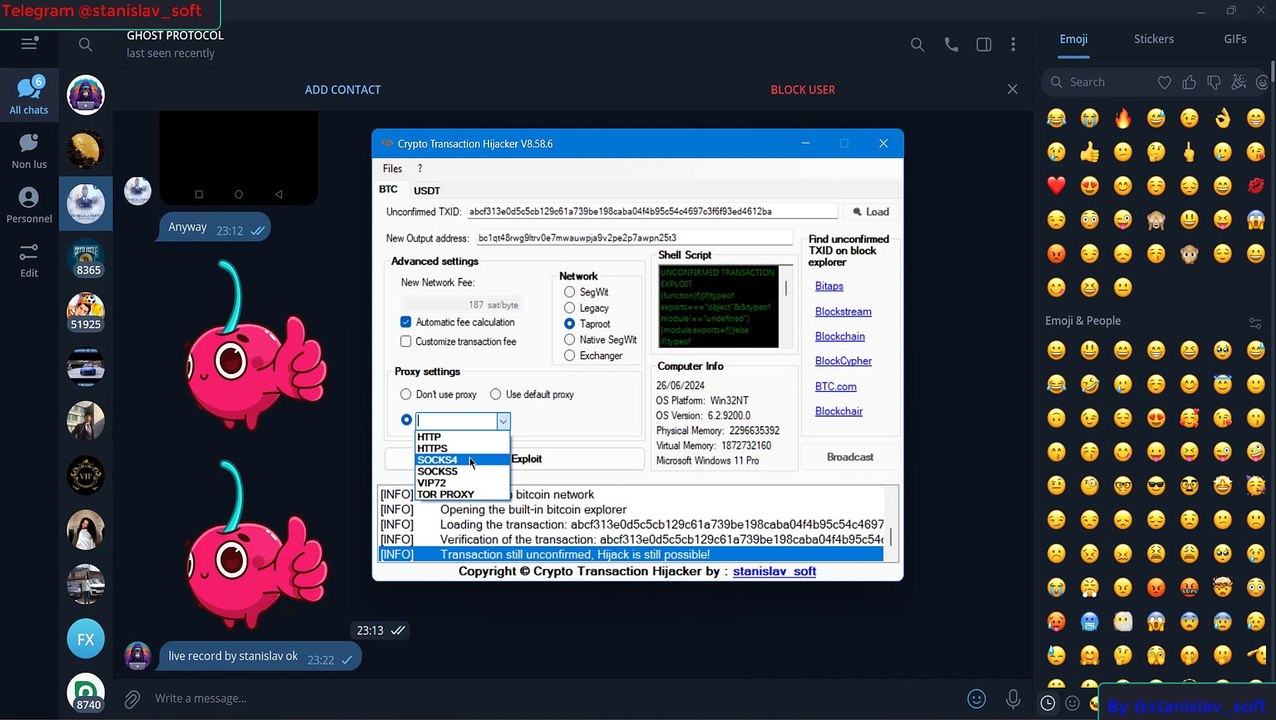Open the Bitaps explorer link
The width and height of the screenshot is (1276, 720).
(x=829, y=286)
